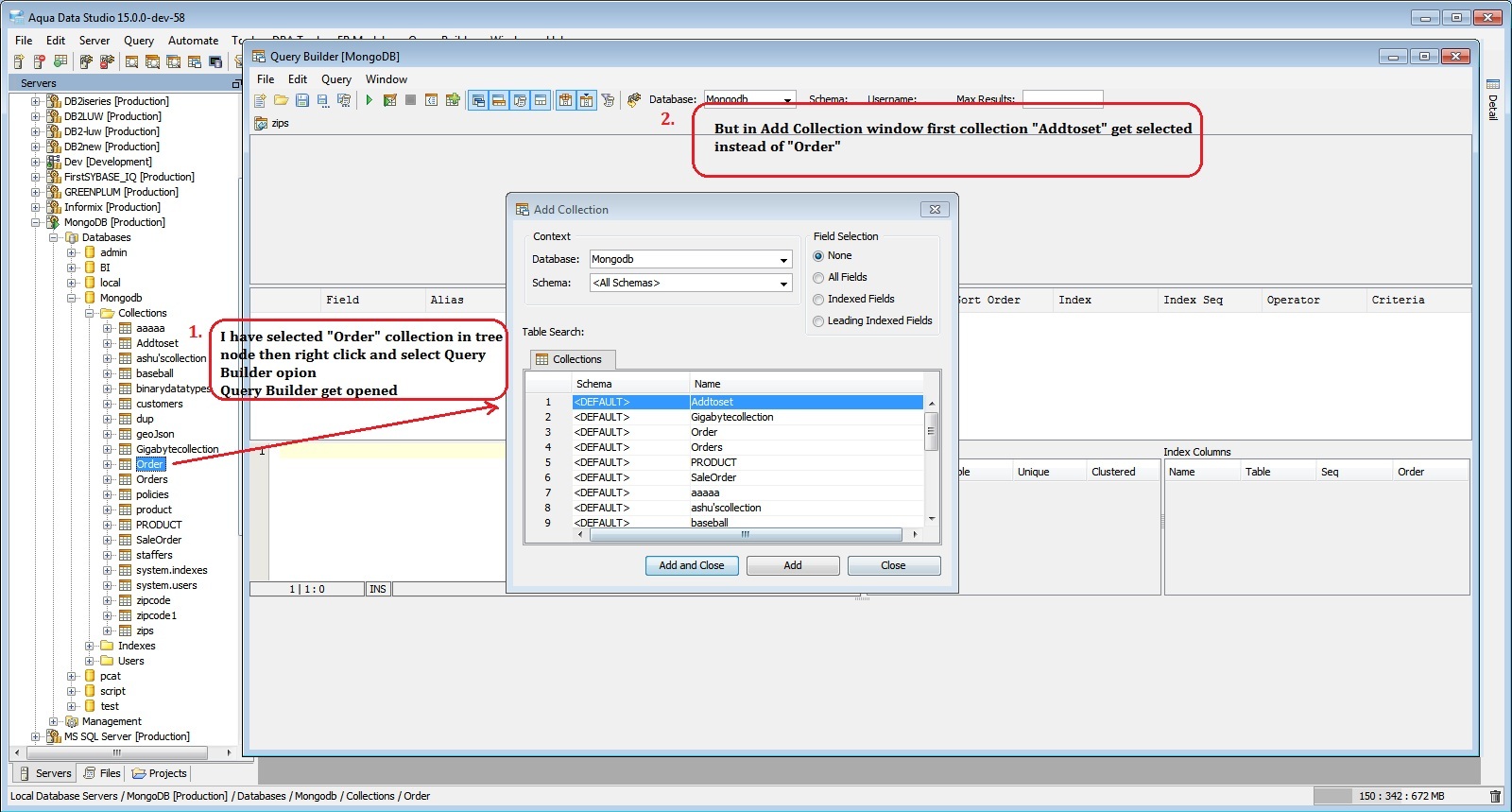Select the All Fields radio button
This screenshot has height=812, width=1512.
click(818, 278)
